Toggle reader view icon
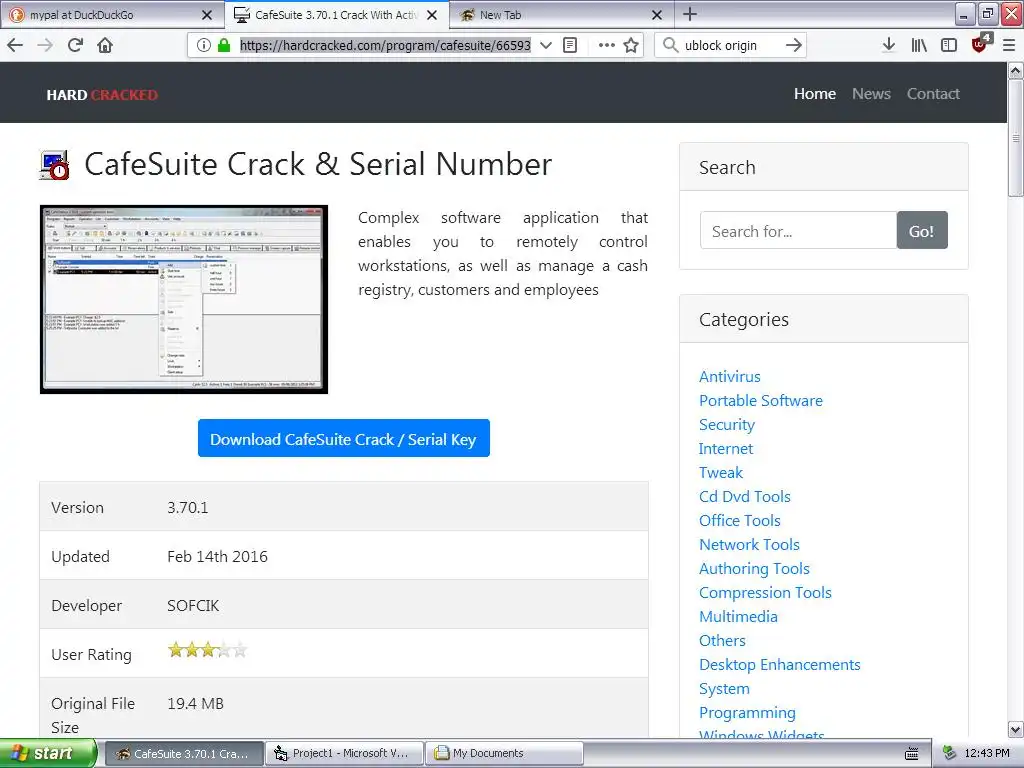This screenshot has height=768, width=1024. (x=570, y=45)
